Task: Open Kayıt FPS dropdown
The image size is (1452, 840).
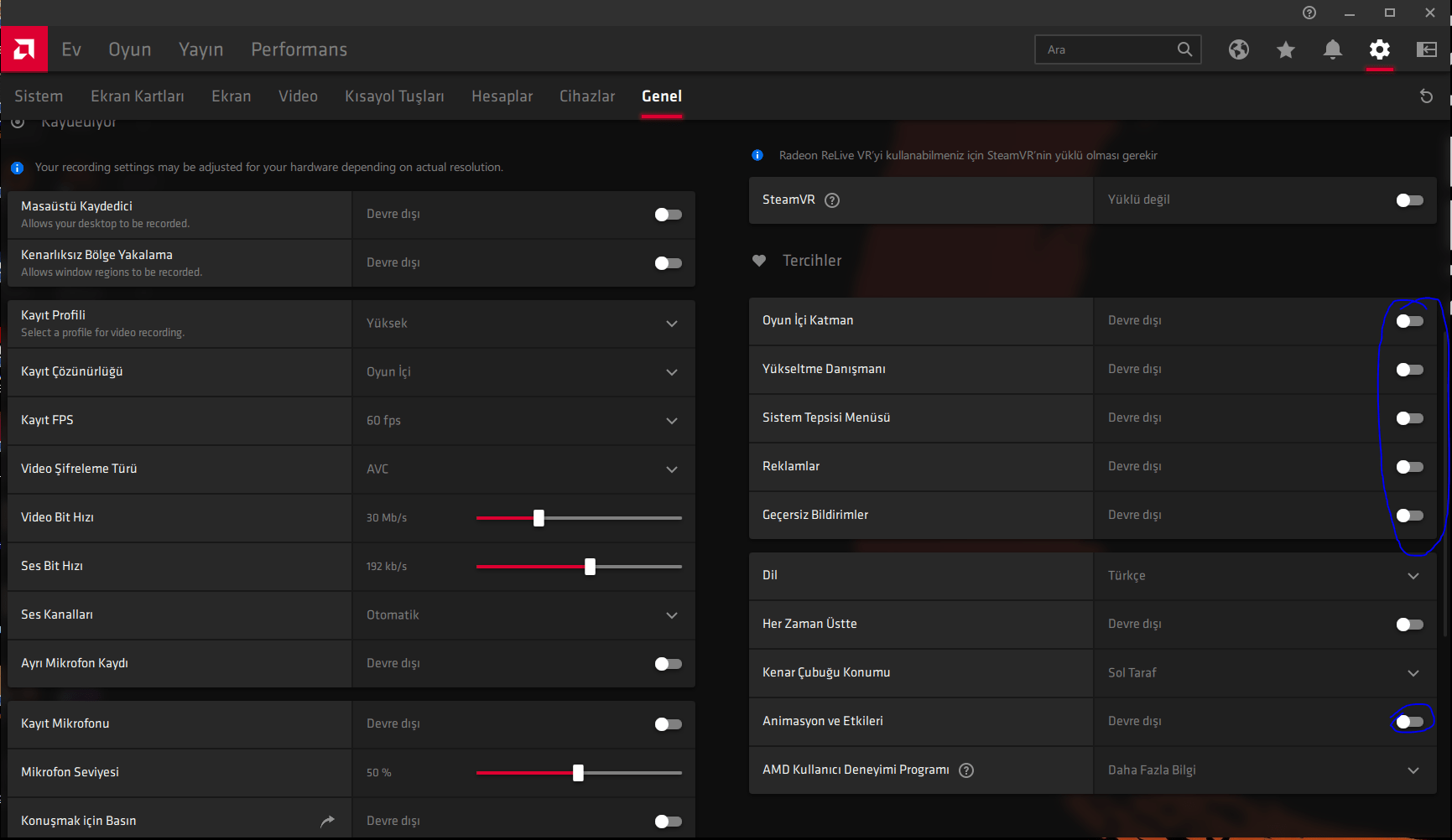Action: [x=671, y=421]
